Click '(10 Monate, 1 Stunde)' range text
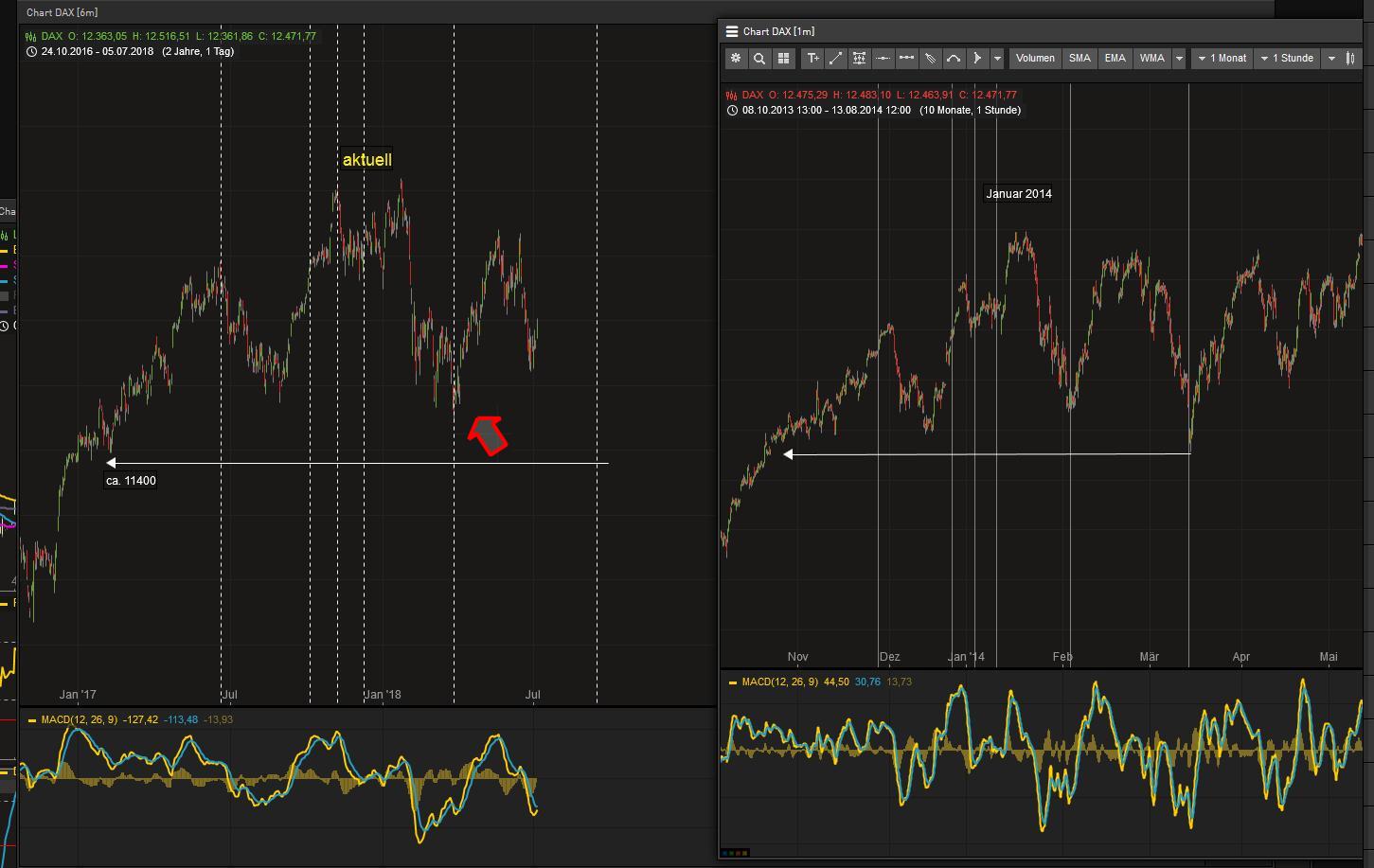Image resolution: width=1374 pixels, height=868 pixels. tap(970, 111)
